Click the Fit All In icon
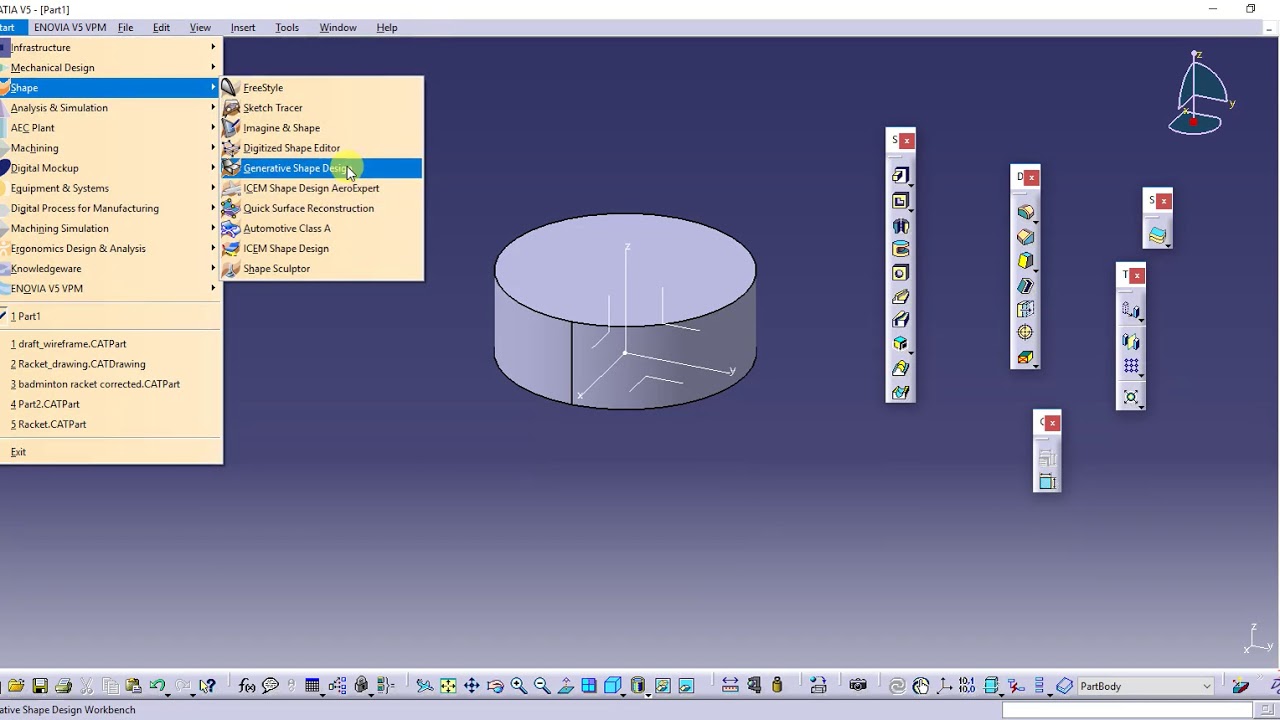Image resolution: width=1280 pixels, height=720 pixels. point(448,686)
